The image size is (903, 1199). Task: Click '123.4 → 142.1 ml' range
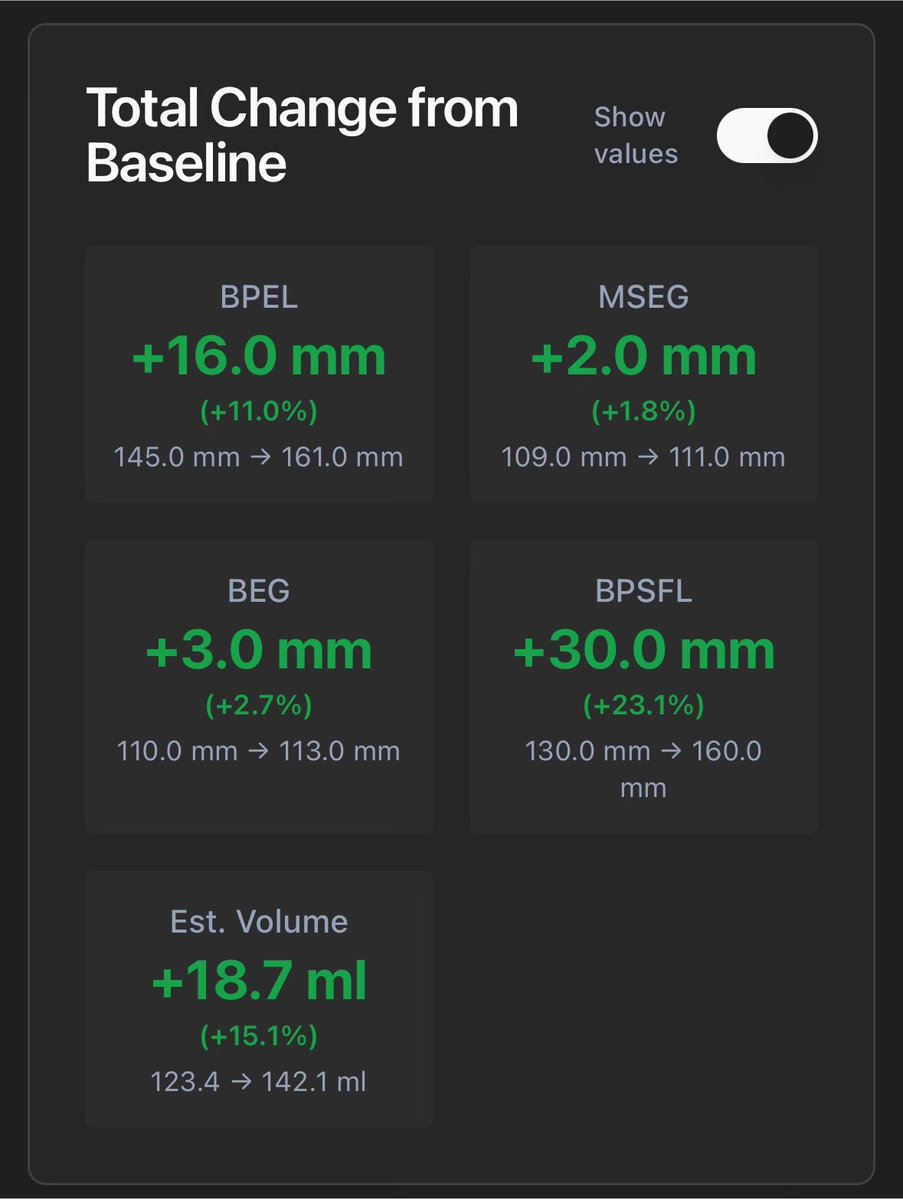pos(258,1082)
